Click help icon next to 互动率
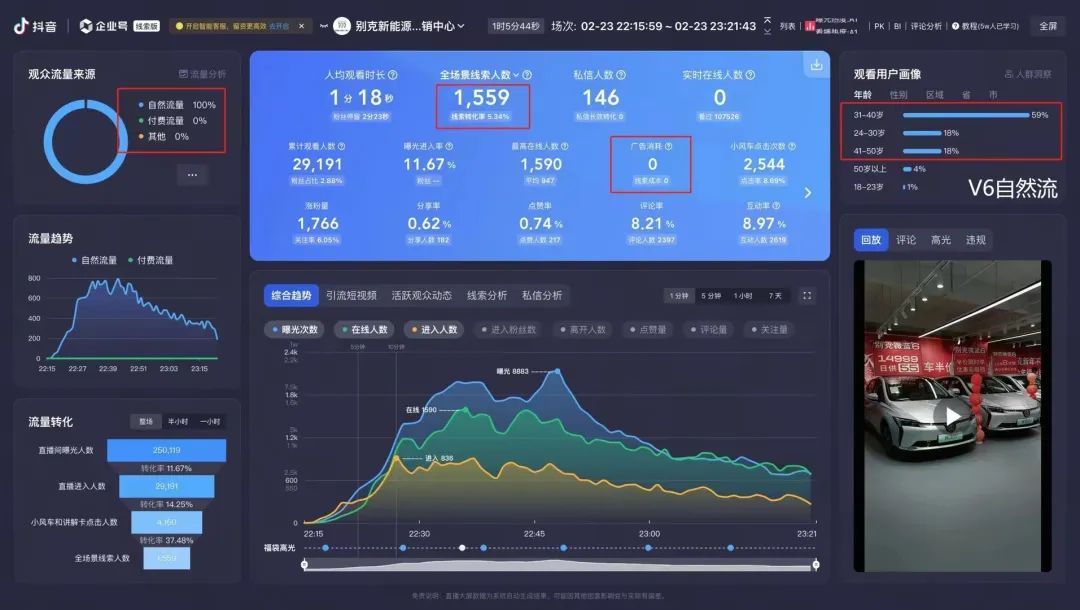This screenshot has width=1080, height=610. point(776,206)
